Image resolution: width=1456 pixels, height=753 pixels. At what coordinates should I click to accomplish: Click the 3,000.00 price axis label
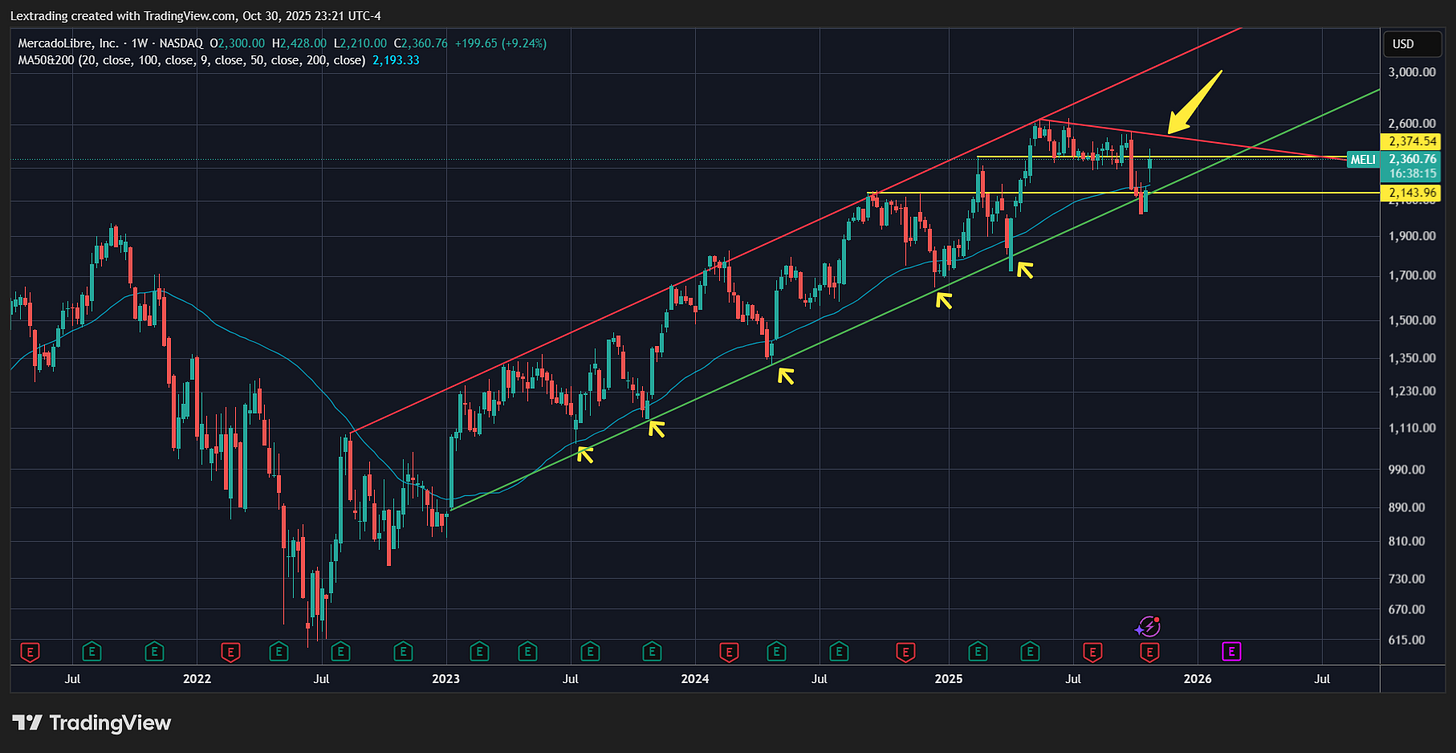coord(1412,73)
